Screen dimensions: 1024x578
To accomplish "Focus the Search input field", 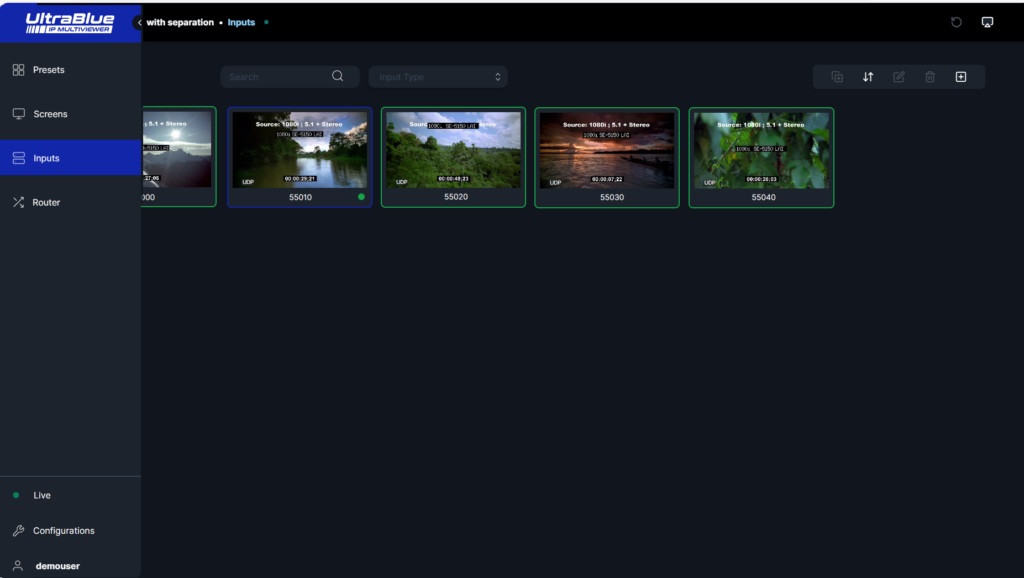I will click(x=290, y=76).
